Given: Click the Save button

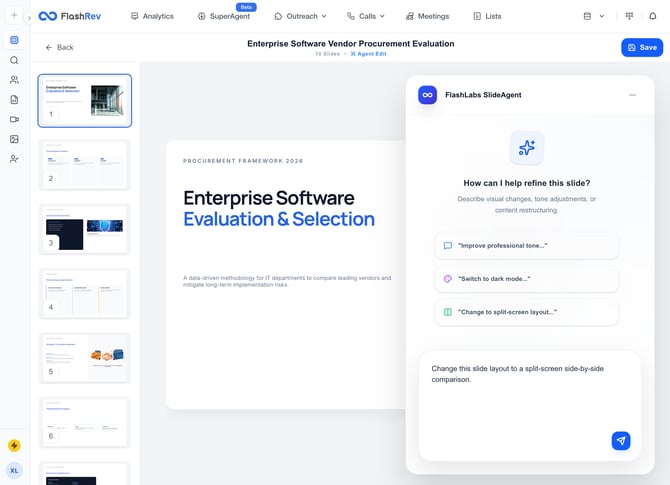Looking at the screenshot, I should 641,47.
